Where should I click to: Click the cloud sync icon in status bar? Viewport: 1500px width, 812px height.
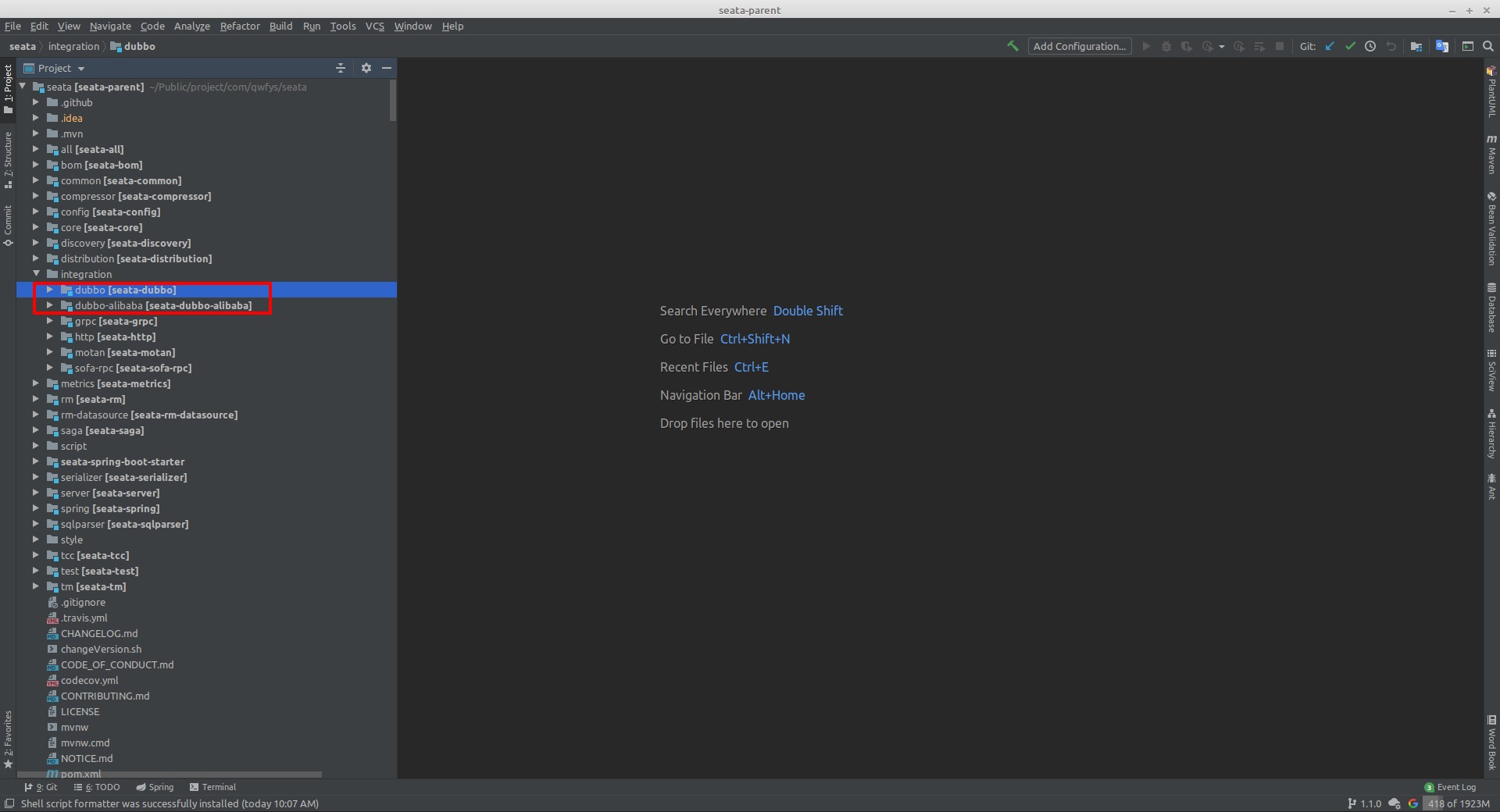tap(1394, 803)
